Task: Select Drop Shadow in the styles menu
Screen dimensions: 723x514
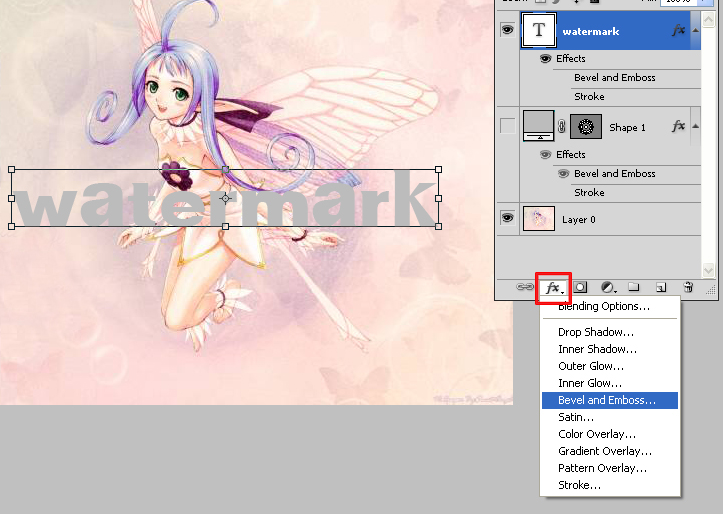Action: (x=596, y=332)
